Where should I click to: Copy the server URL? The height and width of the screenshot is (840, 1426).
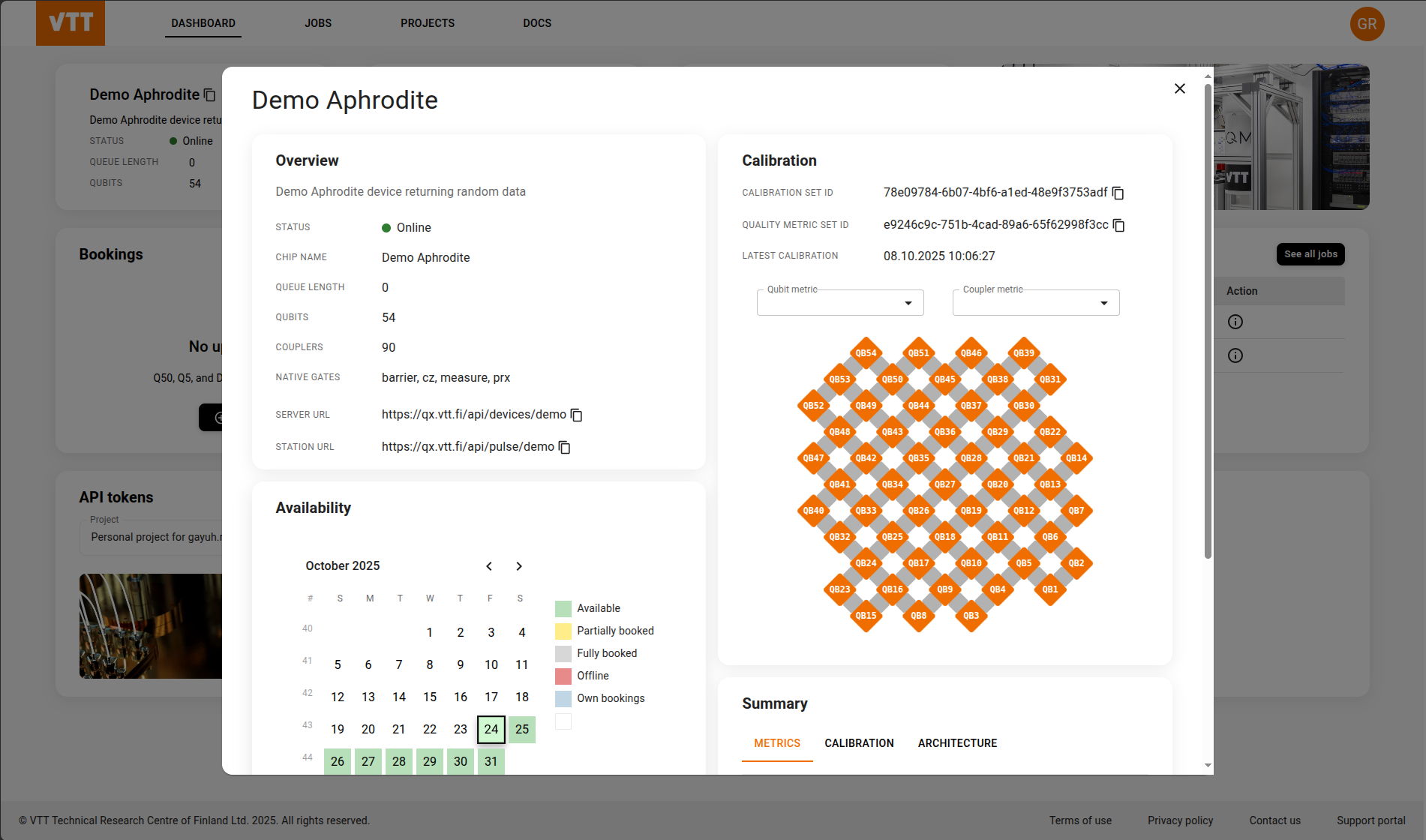(x=576, y=415)
